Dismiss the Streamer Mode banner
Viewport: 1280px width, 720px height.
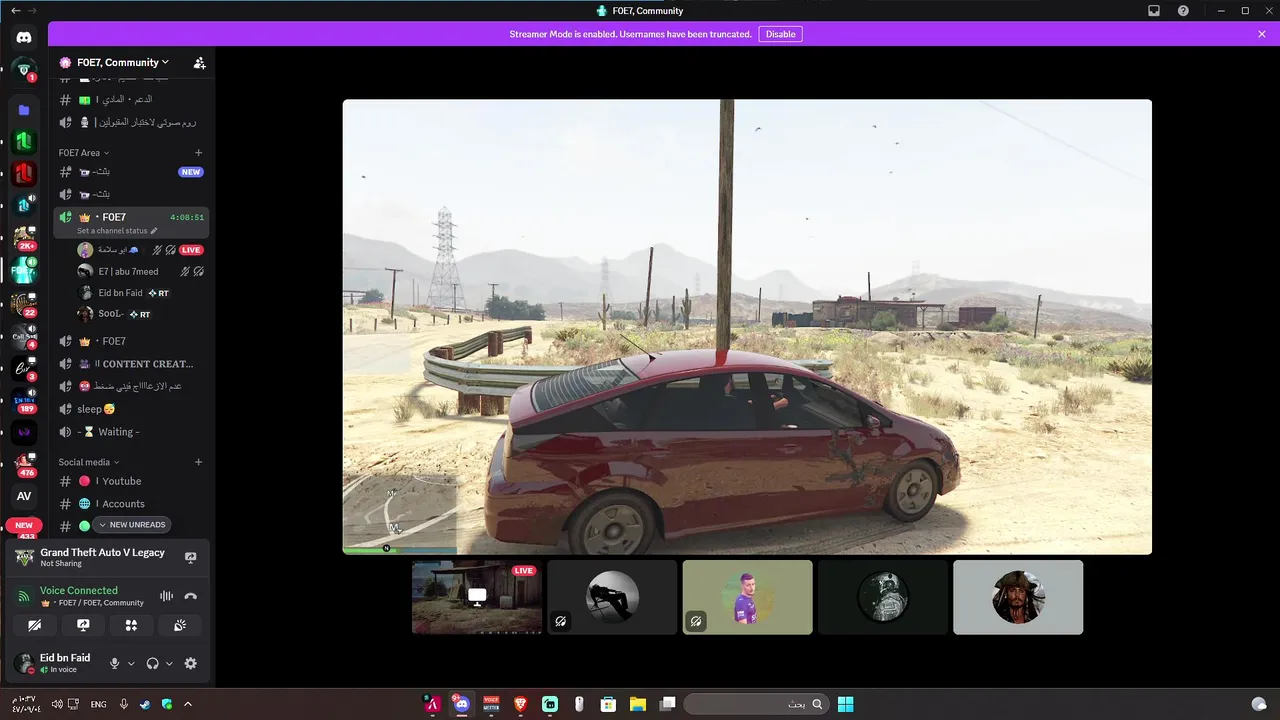[1262, 34]
